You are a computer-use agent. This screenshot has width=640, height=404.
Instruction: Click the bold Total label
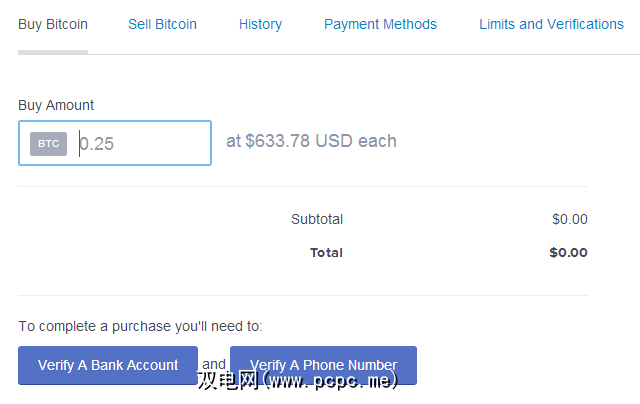tap(326, 252)
